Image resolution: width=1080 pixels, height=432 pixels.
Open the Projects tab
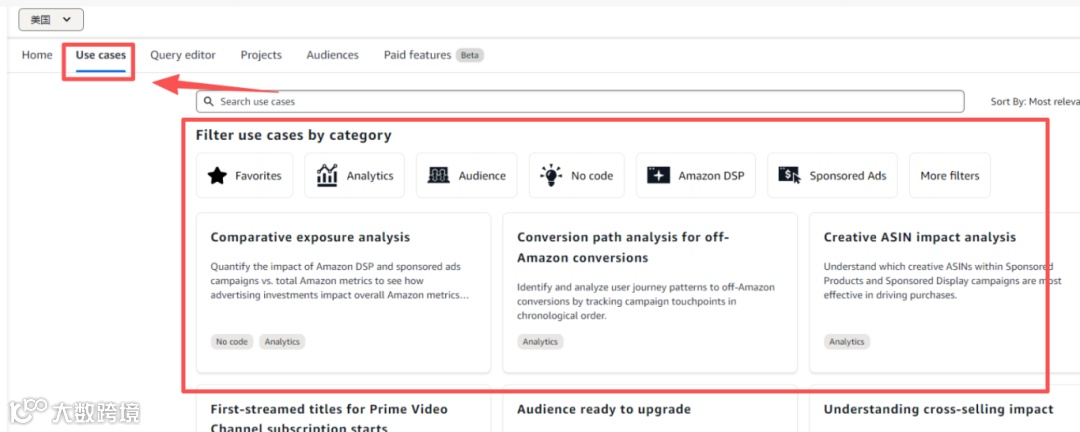[x=261, y=55]
